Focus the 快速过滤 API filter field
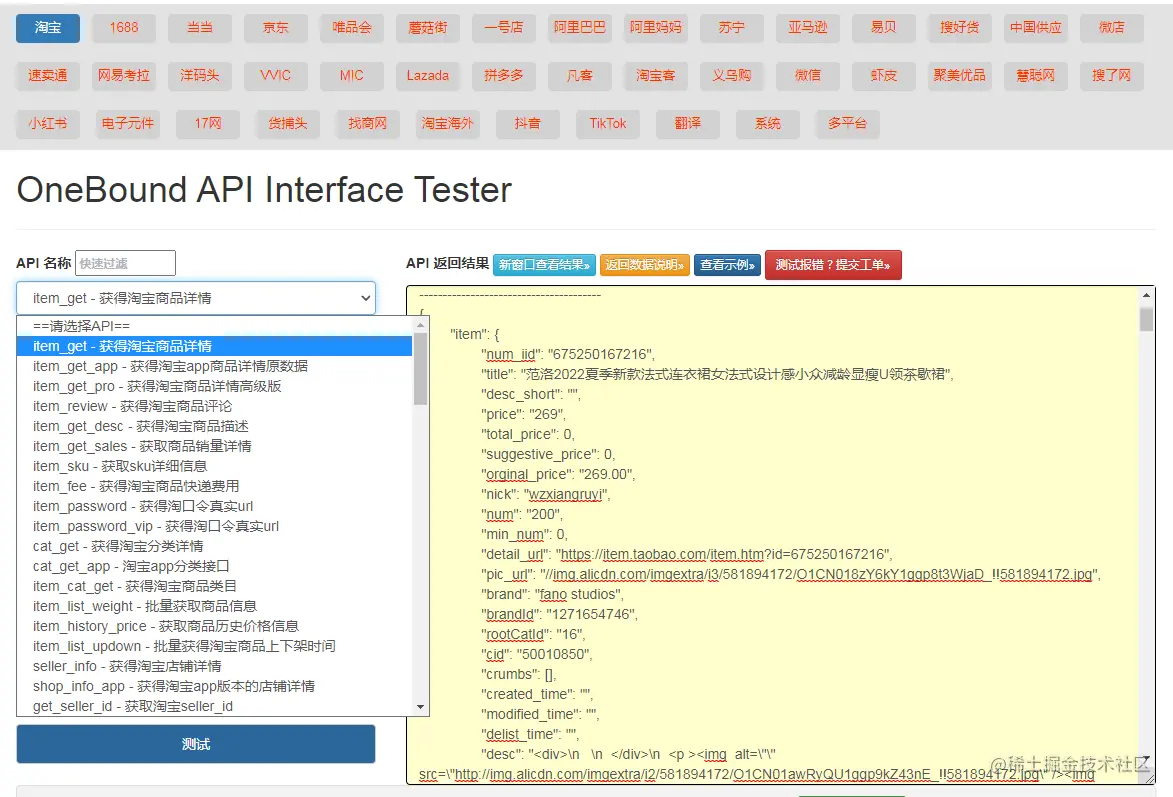This screenshot has width=1173, height=797. 126,263
